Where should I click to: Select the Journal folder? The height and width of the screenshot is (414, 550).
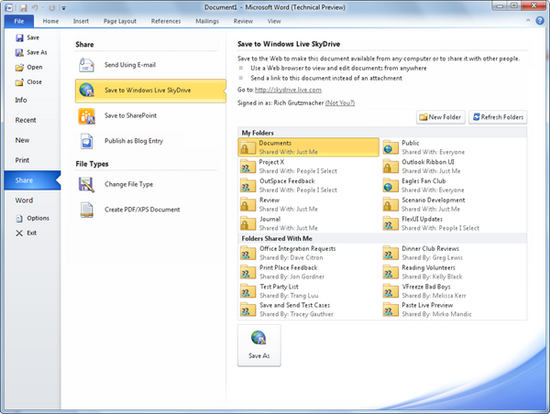(x=308, y=223)
